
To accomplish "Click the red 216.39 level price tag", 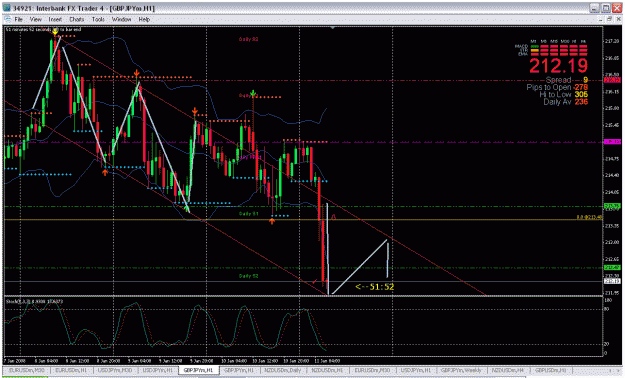I will point(612,80).
